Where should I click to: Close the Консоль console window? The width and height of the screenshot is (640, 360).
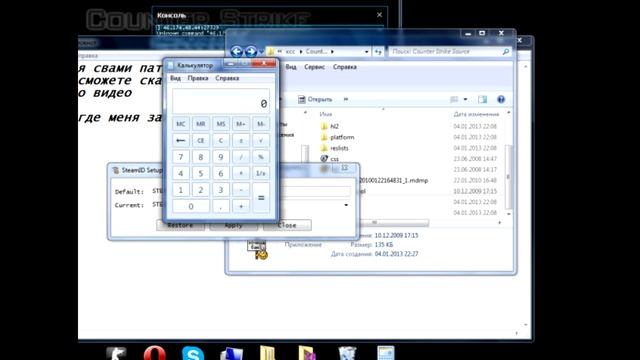(379, 15)
